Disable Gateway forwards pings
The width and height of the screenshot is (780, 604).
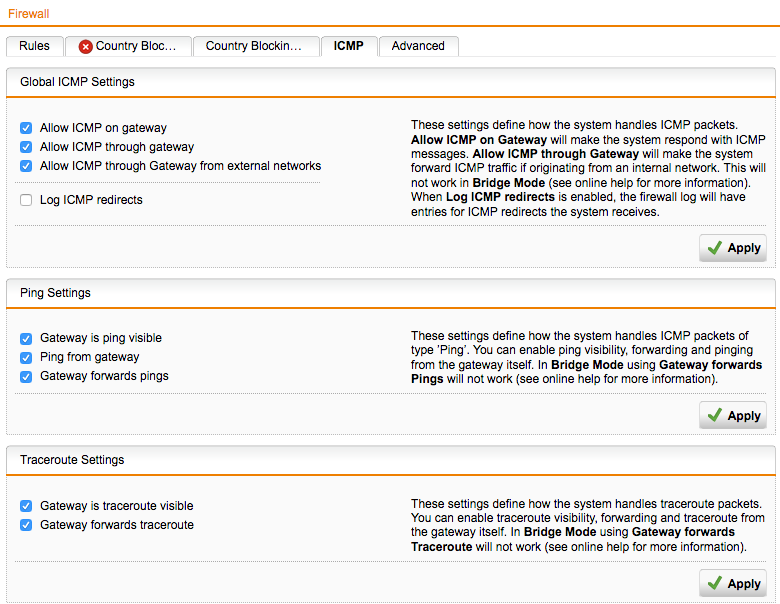[26, 377]
